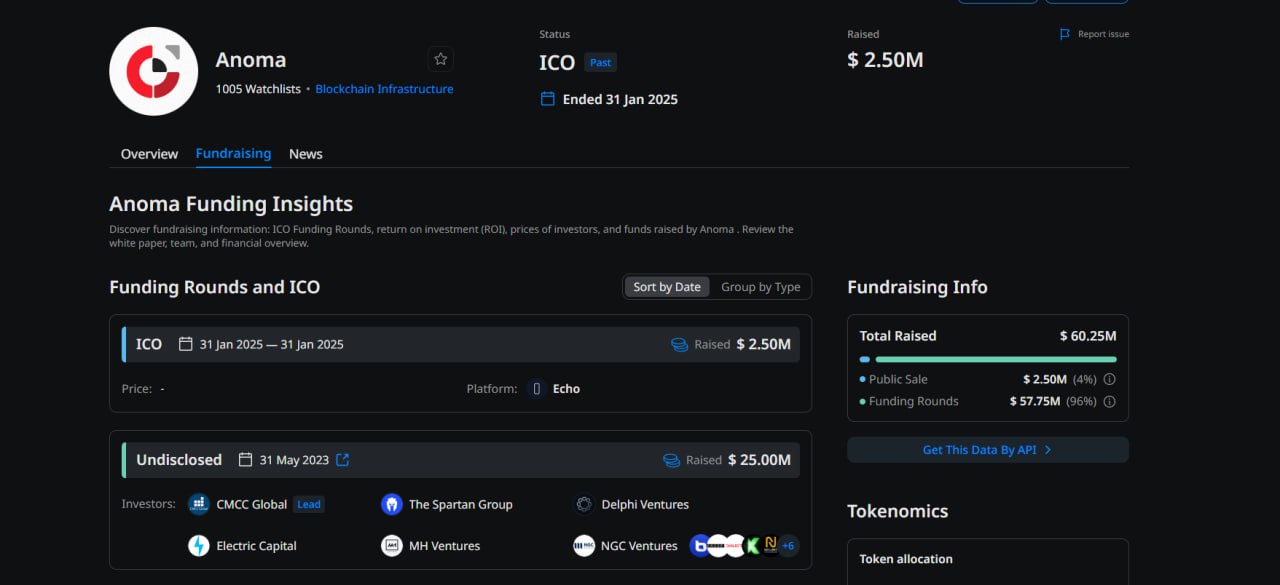The height and width of the screenshot is (585, 1280).
Task: Click the coins icon in the ICO round row
Action: tap(680, 344)
